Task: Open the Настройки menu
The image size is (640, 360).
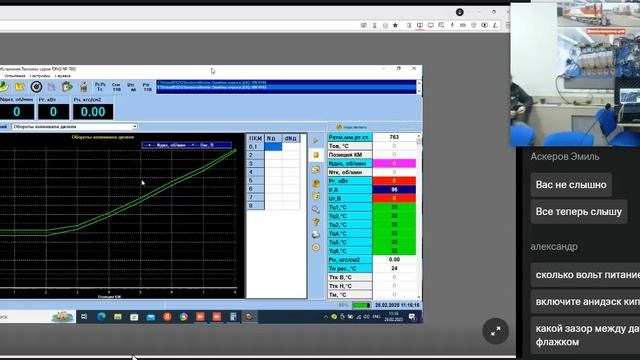Action: point(40,76)
